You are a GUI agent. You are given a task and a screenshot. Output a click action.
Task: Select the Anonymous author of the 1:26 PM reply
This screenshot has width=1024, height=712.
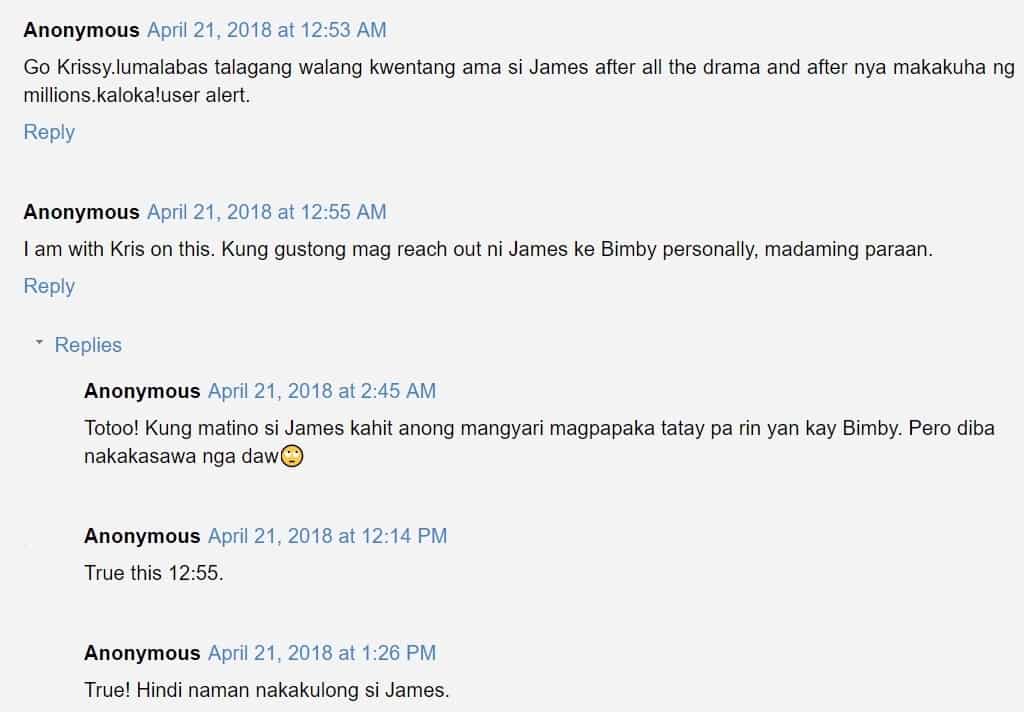[142, 653]
